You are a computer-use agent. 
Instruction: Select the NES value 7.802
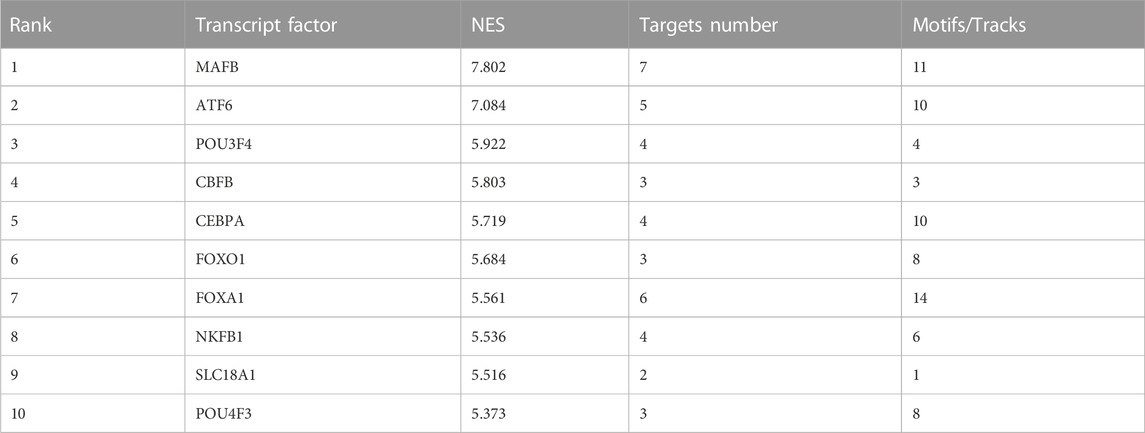(x=489, y=67)
